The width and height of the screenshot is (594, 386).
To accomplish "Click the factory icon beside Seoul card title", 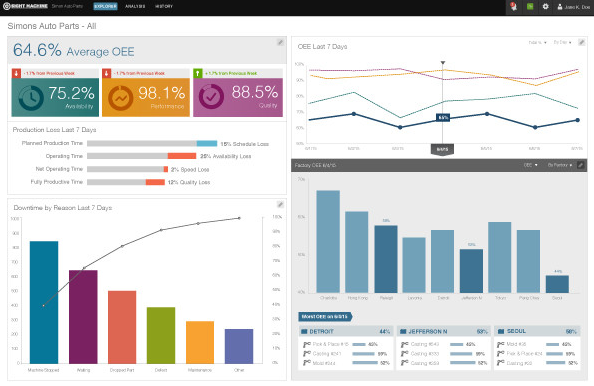I will [501, 331].
